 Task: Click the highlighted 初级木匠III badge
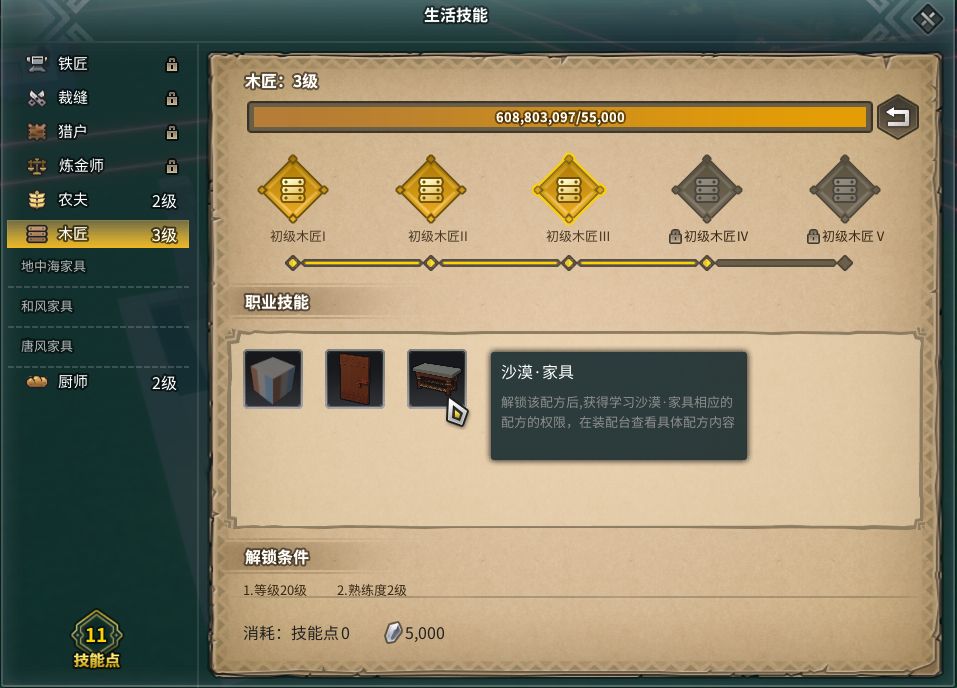point(569,189)
